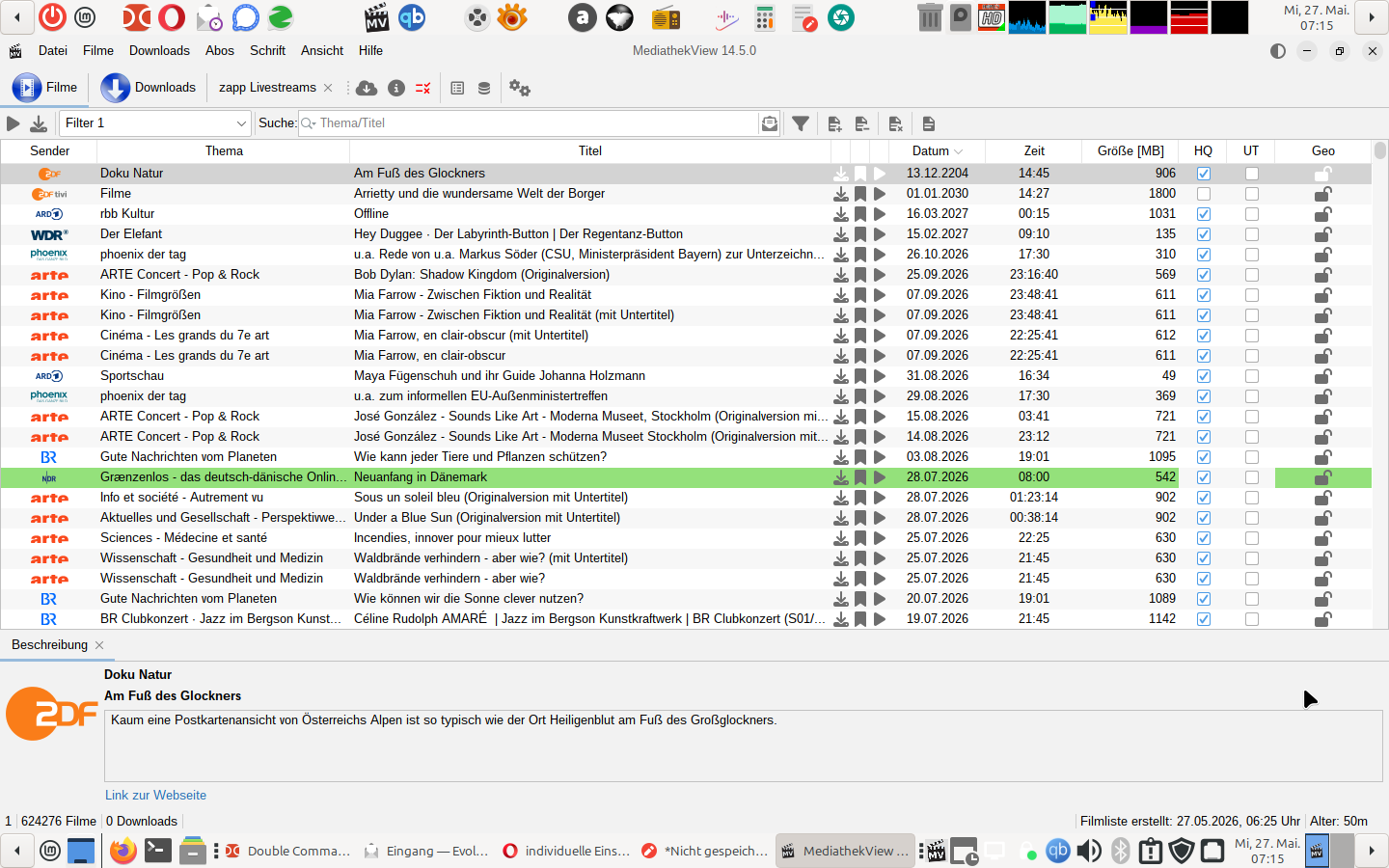The image size is (1389, 868).
Task: Click the volume speaker tray icon
Action: tap(1089, 851)
